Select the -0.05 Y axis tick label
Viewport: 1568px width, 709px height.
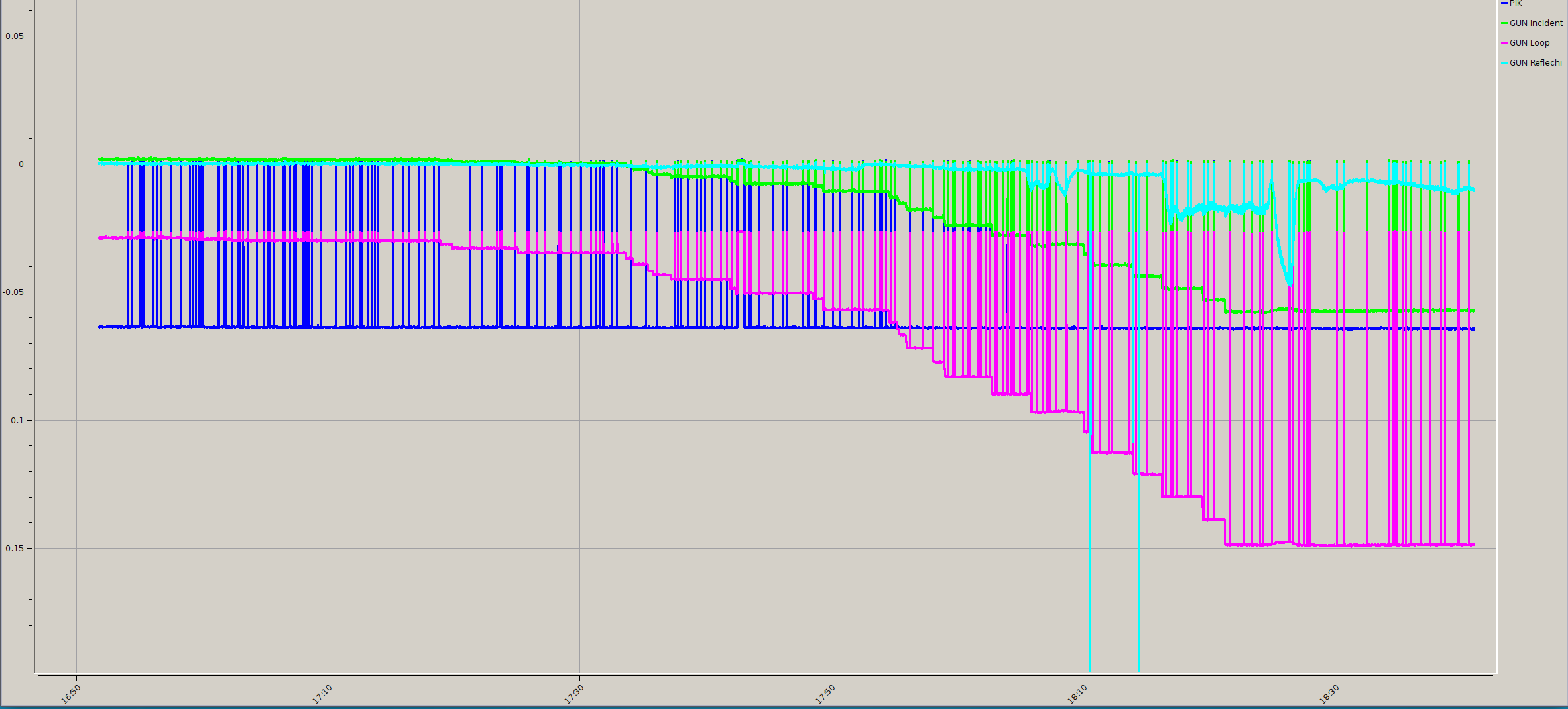coord(13,292)
